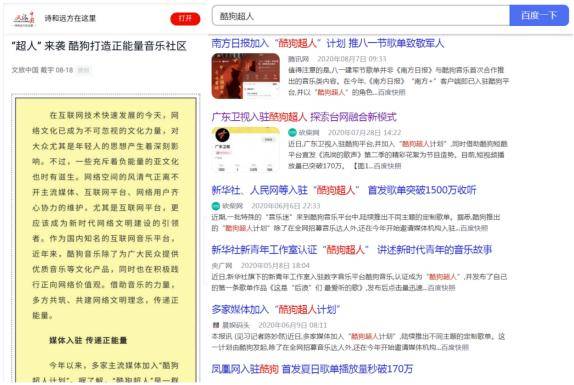Viewport: 574px width, 385px height.
Task: Click the red logo beside 诗和远方在这里
Action: point(24,19)
